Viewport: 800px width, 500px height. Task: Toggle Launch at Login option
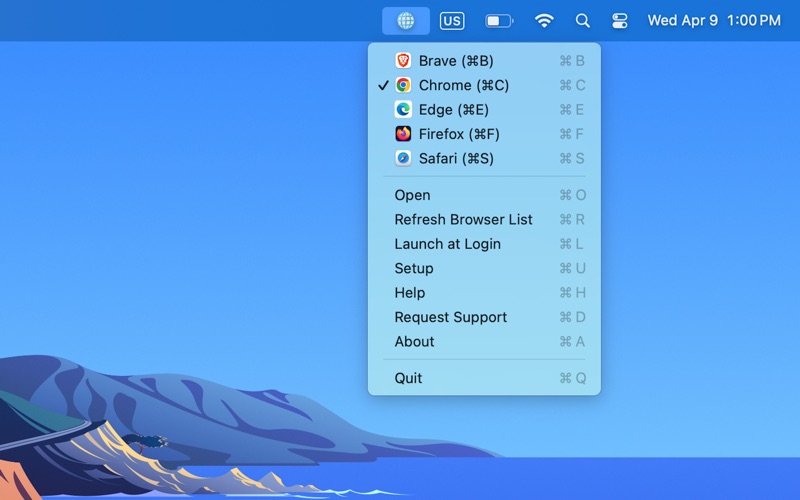point(447,244)
